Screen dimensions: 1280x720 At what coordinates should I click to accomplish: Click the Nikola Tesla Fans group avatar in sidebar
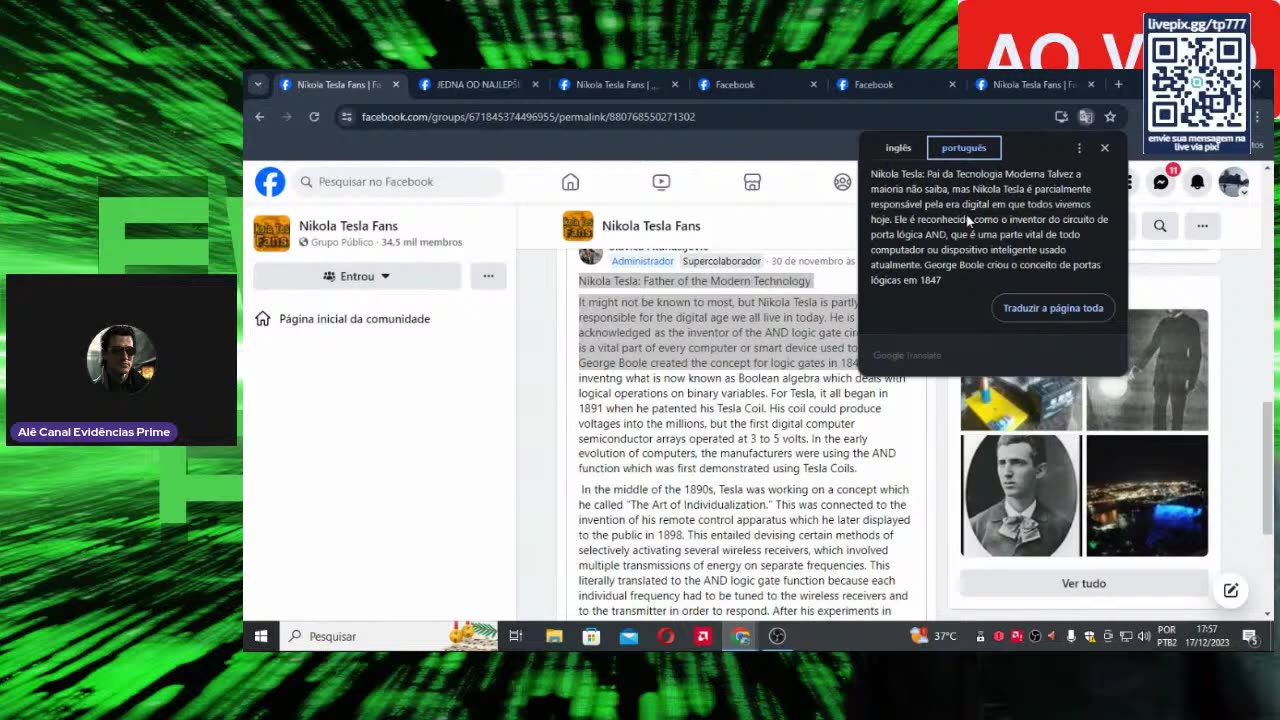[x=271, y=233]
